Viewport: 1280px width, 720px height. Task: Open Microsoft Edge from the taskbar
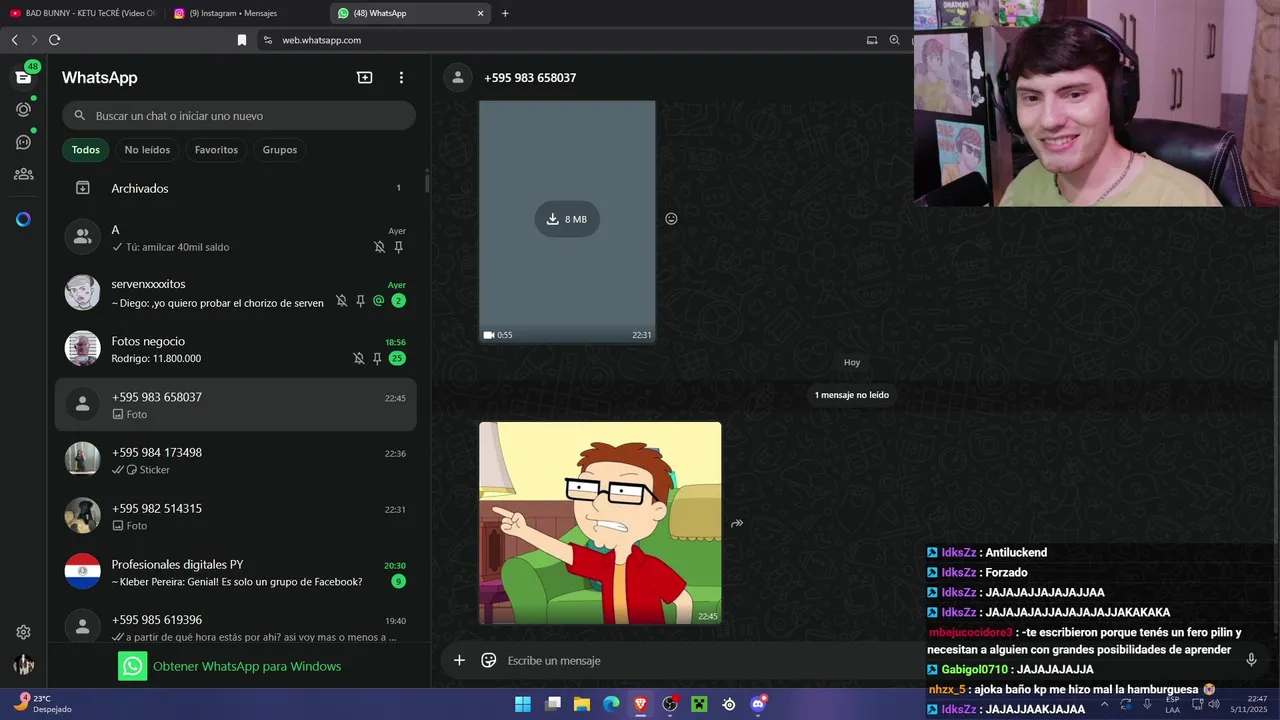pos(611,704)
